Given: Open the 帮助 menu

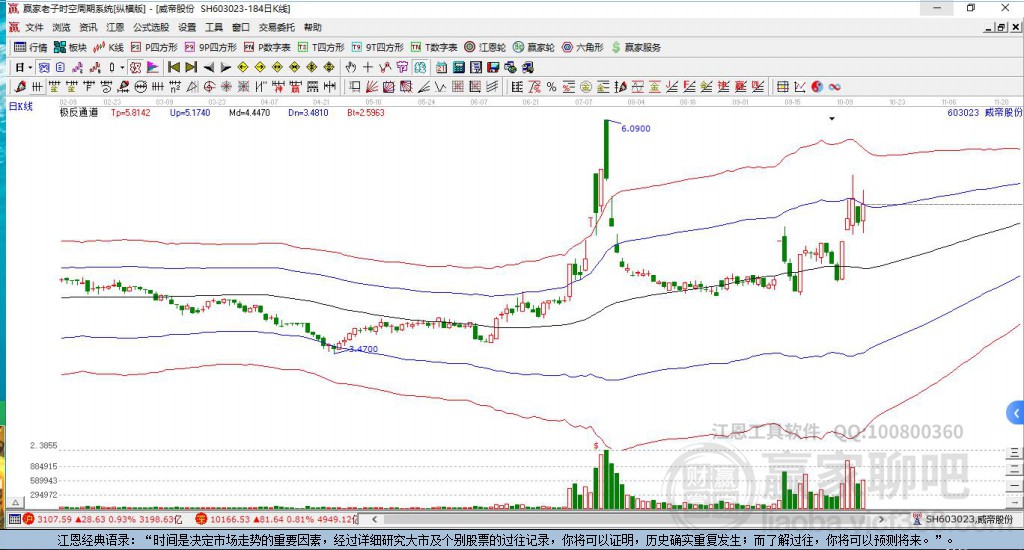Looking at the screenshot, I should click(312, 27).
